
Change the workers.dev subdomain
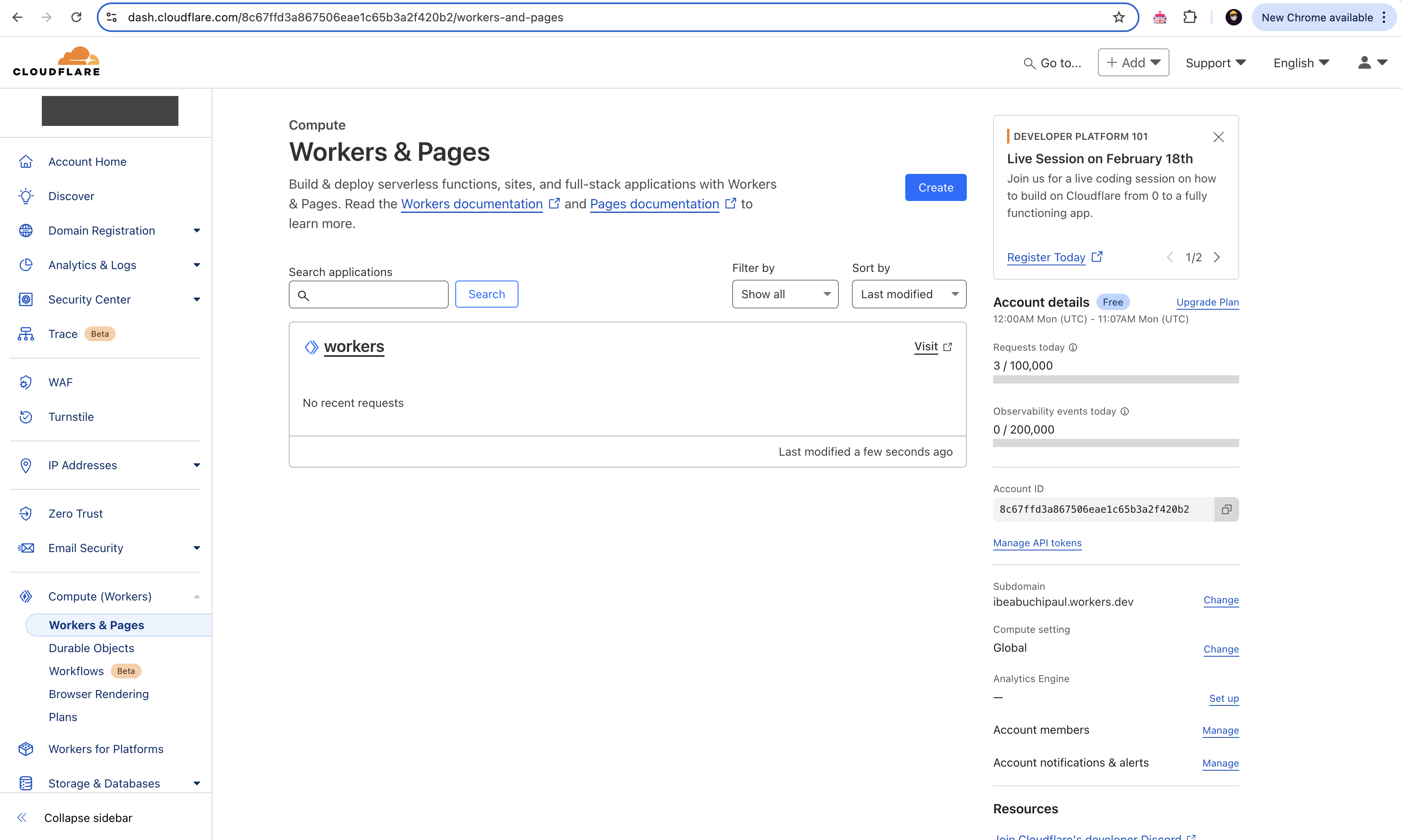(1221, 600)
